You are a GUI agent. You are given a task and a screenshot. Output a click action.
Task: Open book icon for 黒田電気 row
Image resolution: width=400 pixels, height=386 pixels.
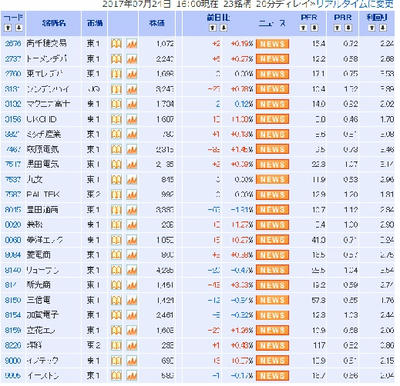[116, 164]
